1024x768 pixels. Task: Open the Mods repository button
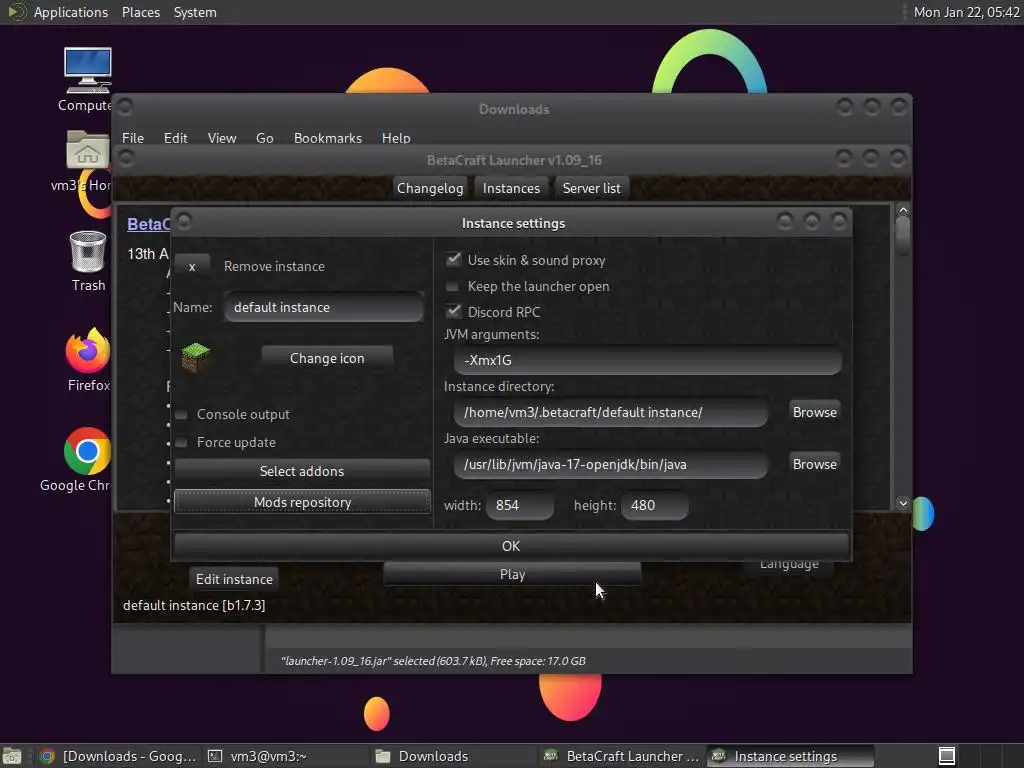click(x=302, y=502)
